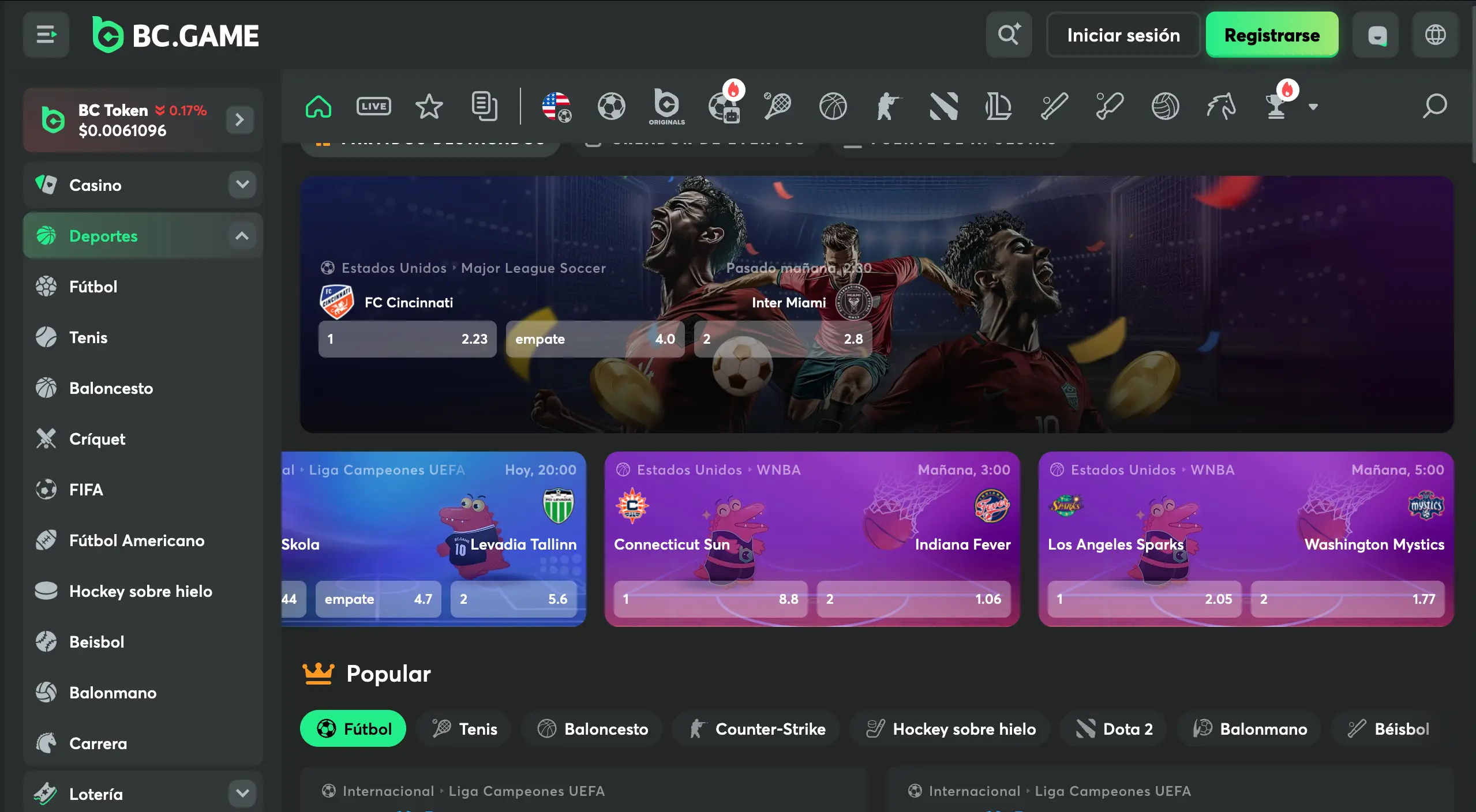Expand more sports with the dropdown arrow
Screen dimensions: 1476x812
1313,107
